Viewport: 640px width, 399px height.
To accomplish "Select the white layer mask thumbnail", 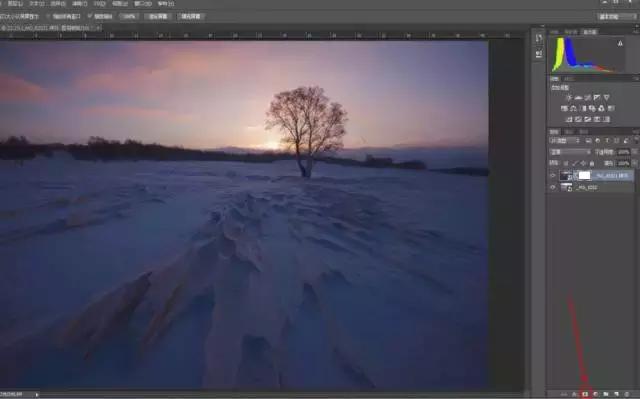I will pos(584,176).
